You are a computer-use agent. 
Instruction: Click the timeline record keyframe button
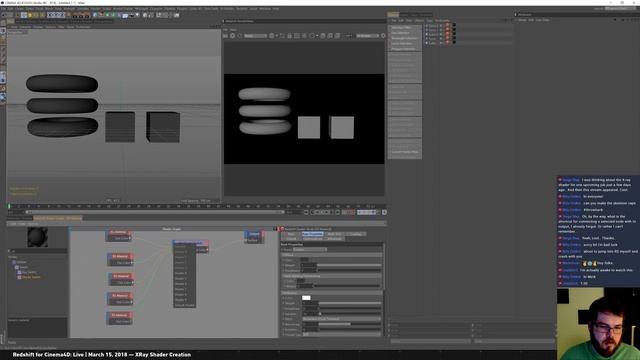click(345, 212)
